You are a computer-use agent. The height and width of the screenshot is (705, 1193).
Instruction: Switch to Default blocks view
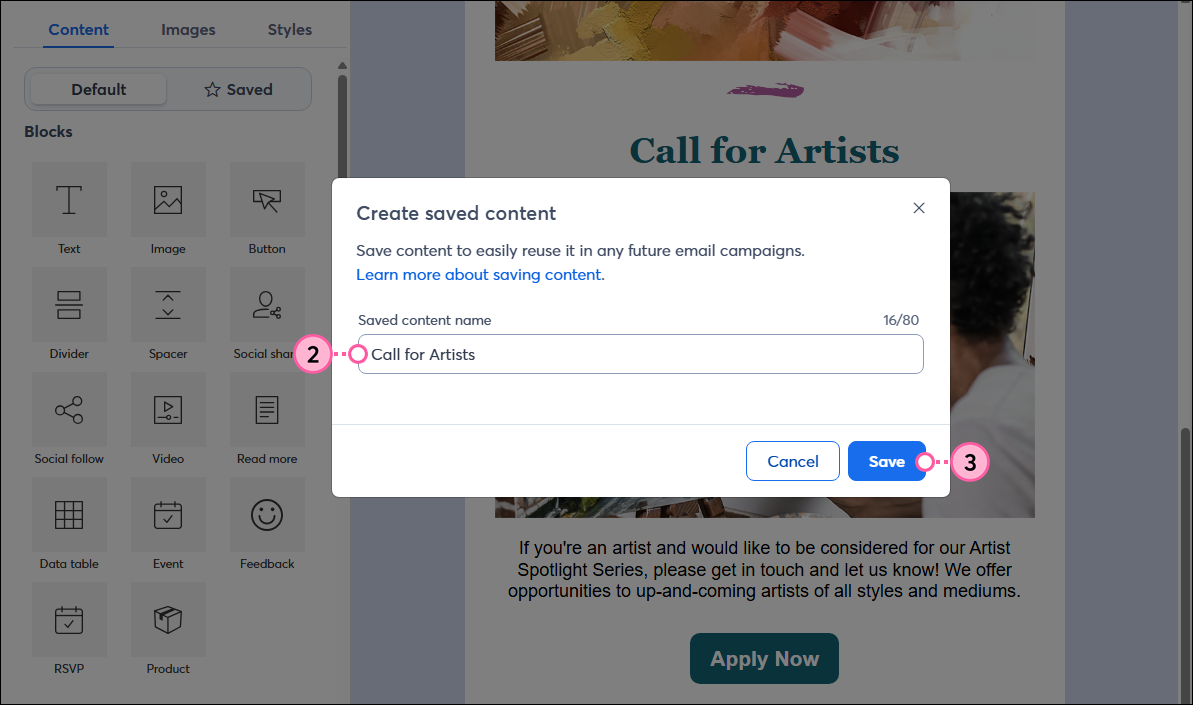pyautogui.click(x=96, y=89)
